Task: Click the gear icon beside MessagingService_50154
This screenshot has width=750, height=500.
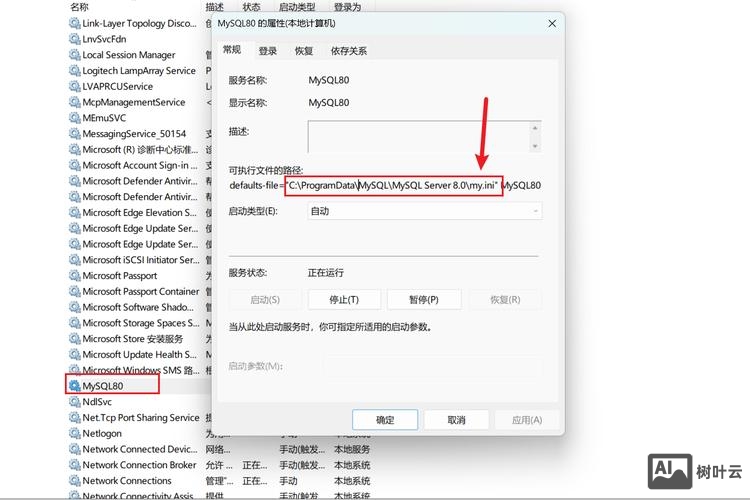Action: 74,133
